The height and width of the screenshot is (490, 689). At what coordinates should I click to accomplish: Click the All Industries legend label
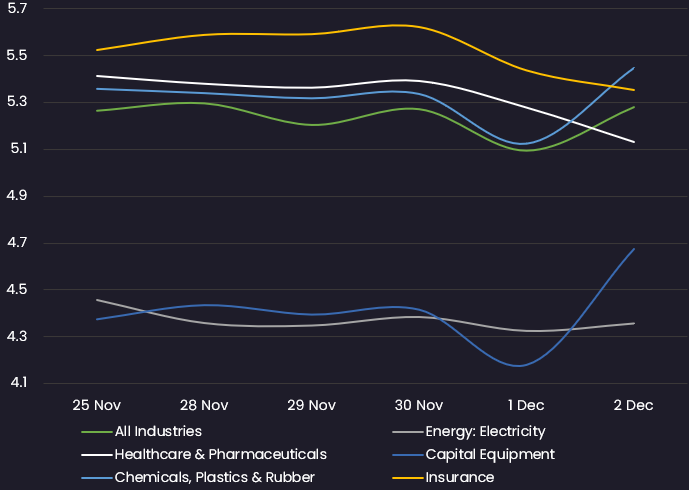(x=158, y=432)
